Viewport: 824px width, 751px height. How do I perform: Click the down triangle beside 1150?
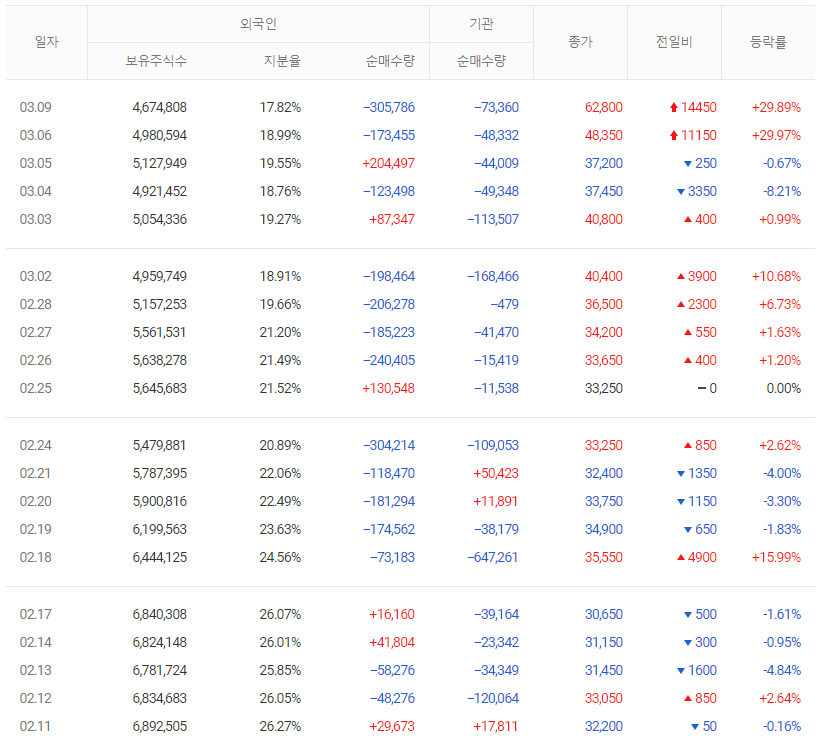coord(681,502)
